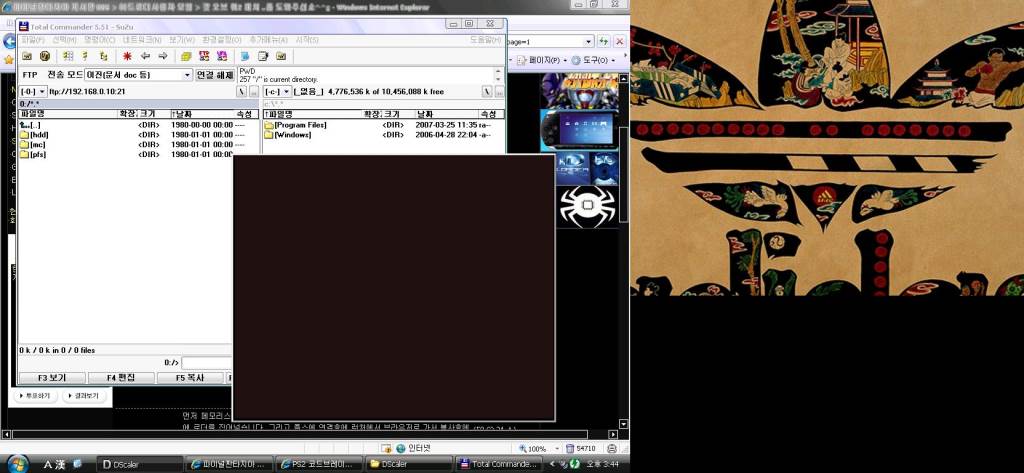Open the 선택(M) menu
The height and width of the screenshot is (473, 1024).
pos(64,40)
